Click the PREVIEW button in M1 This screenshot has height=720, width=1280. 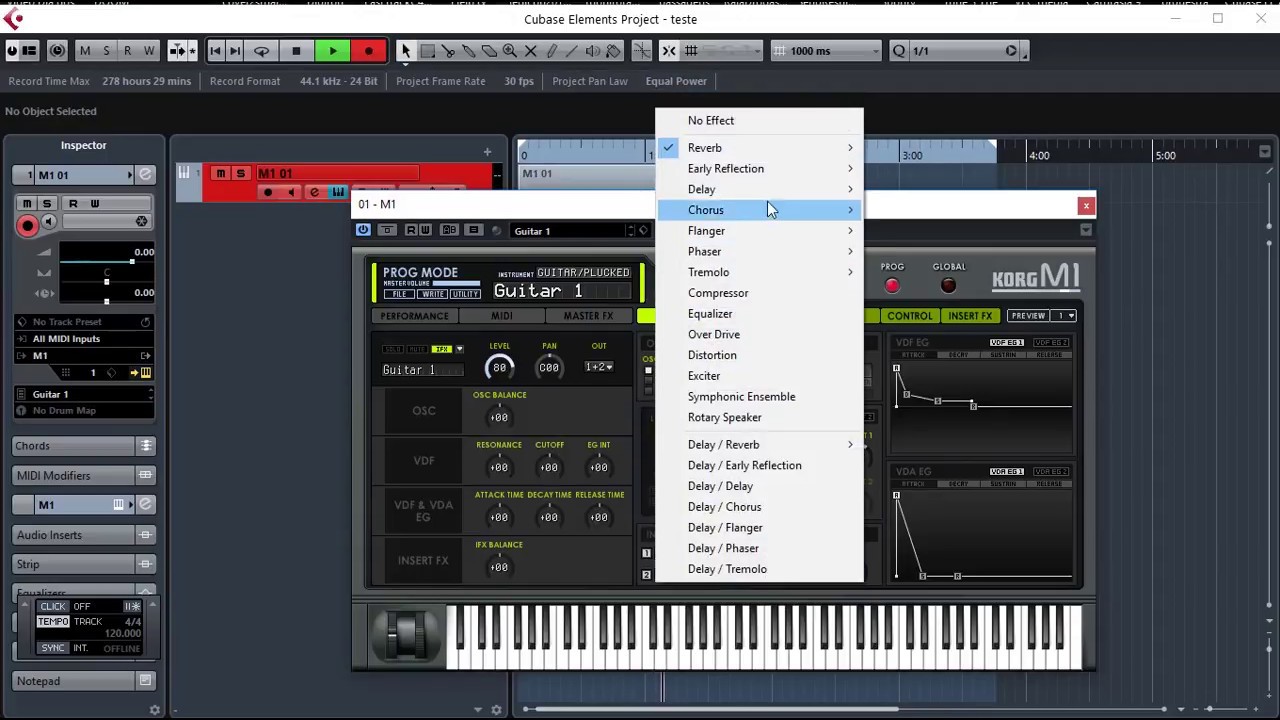(x=1027, y=316)
